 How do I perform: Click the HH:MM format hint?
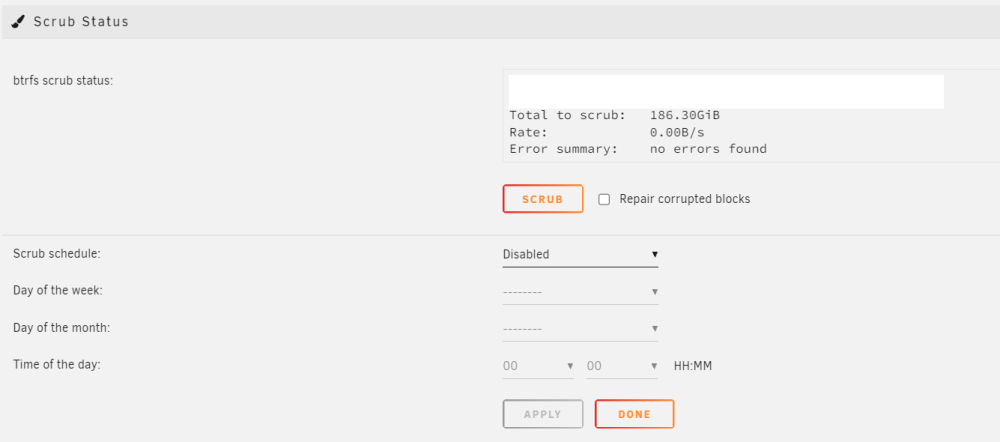(x=693, y=366)
